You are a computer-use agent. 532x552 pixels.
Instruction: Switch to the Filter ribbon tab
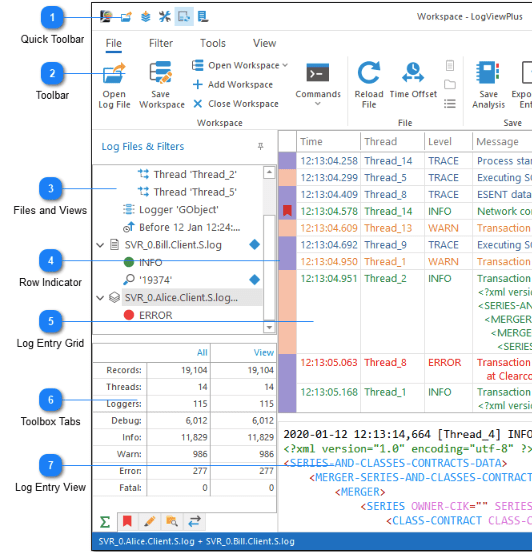161,43
